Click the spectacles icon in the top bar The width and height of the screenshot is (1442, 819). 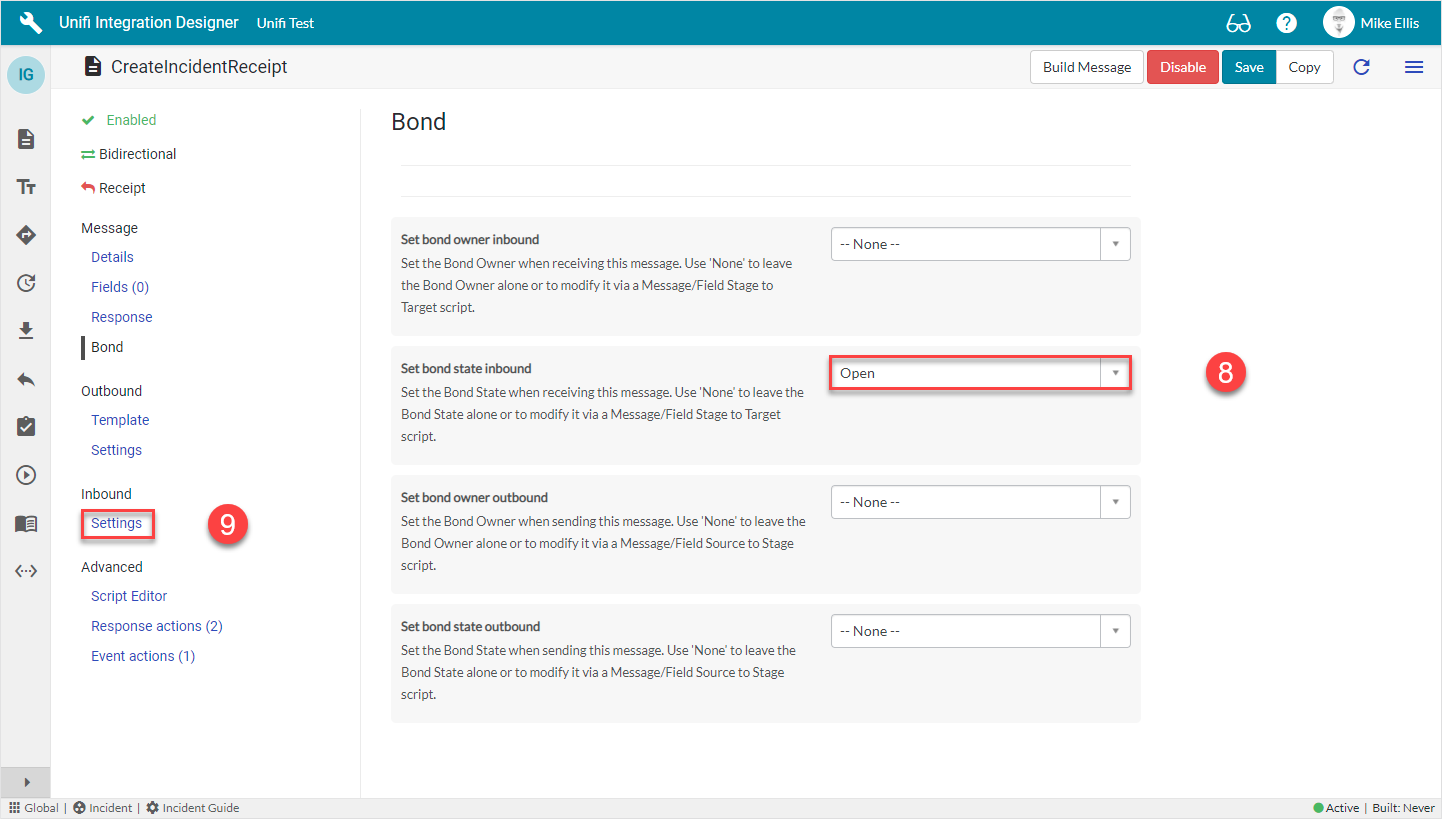coord(1239,22)
